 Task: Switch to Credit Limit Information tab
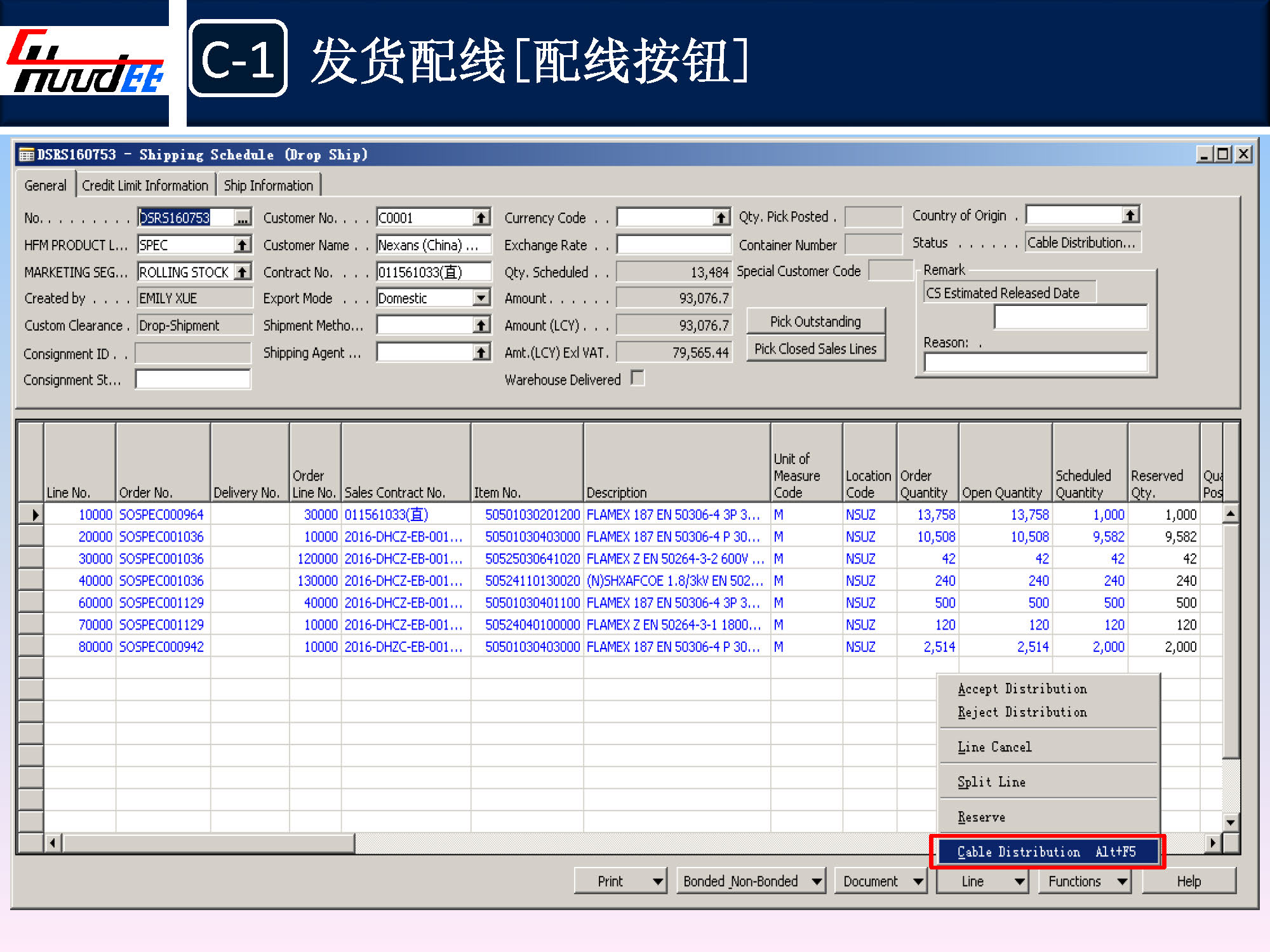click(x=145, y=185)
